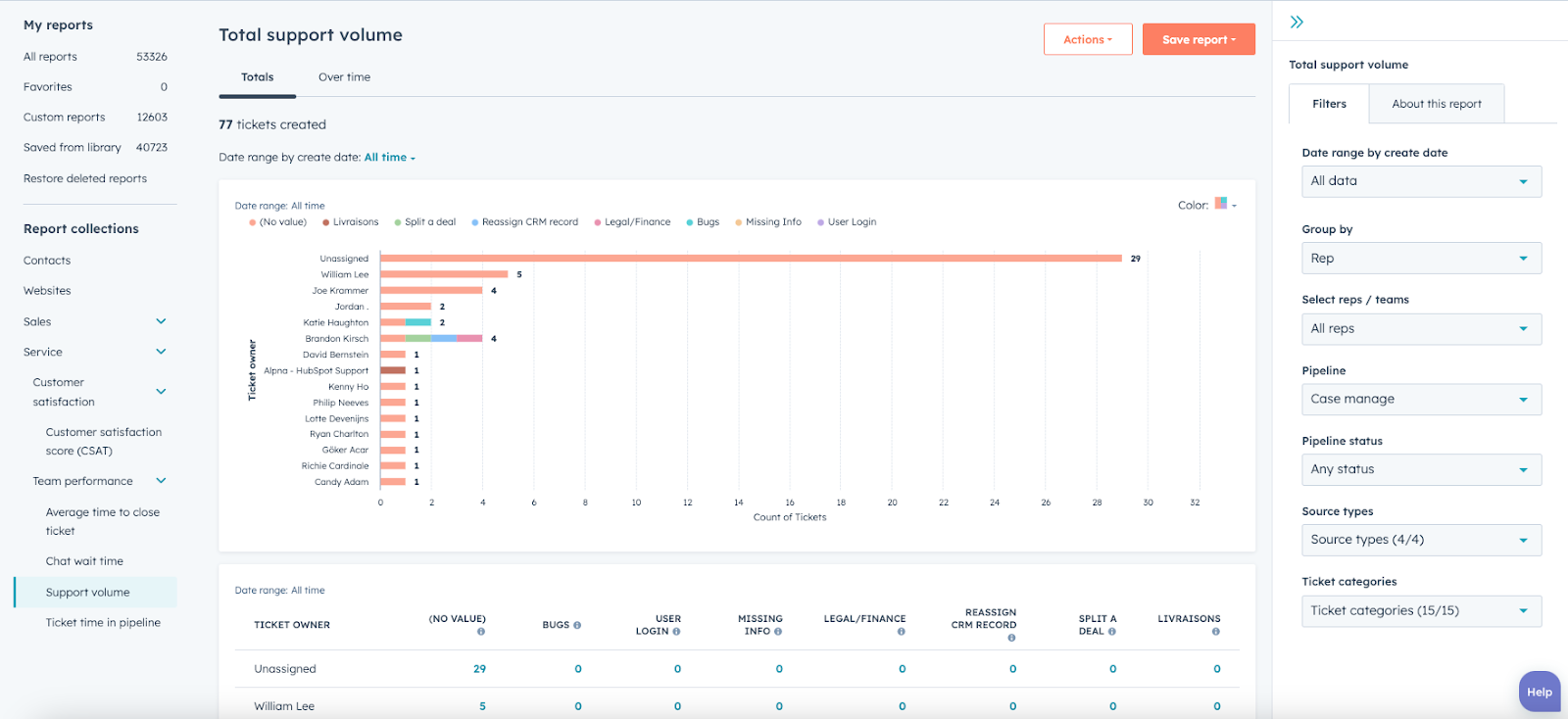Open the All time date range selector
Image resolution: width=1568 pixels, height=719 pixels.
pyautogui.click(x=389, y=158)
